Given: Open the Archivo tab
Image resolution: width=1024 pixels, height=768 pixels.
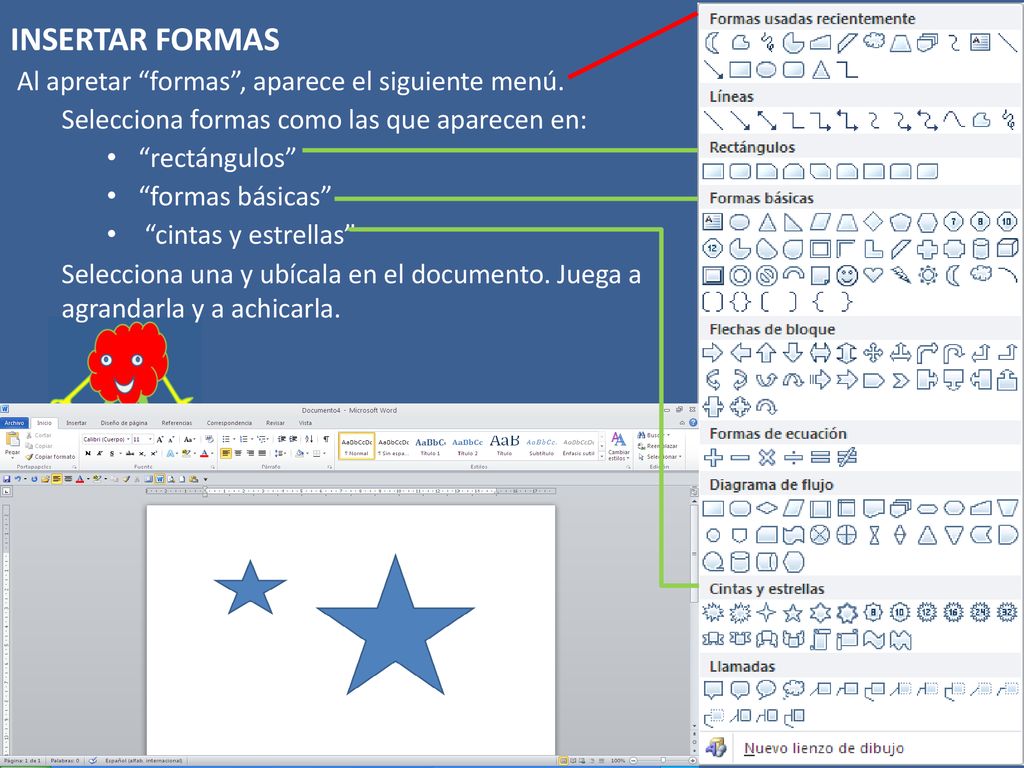Looking at the screenshot, I should pos(14,423).
